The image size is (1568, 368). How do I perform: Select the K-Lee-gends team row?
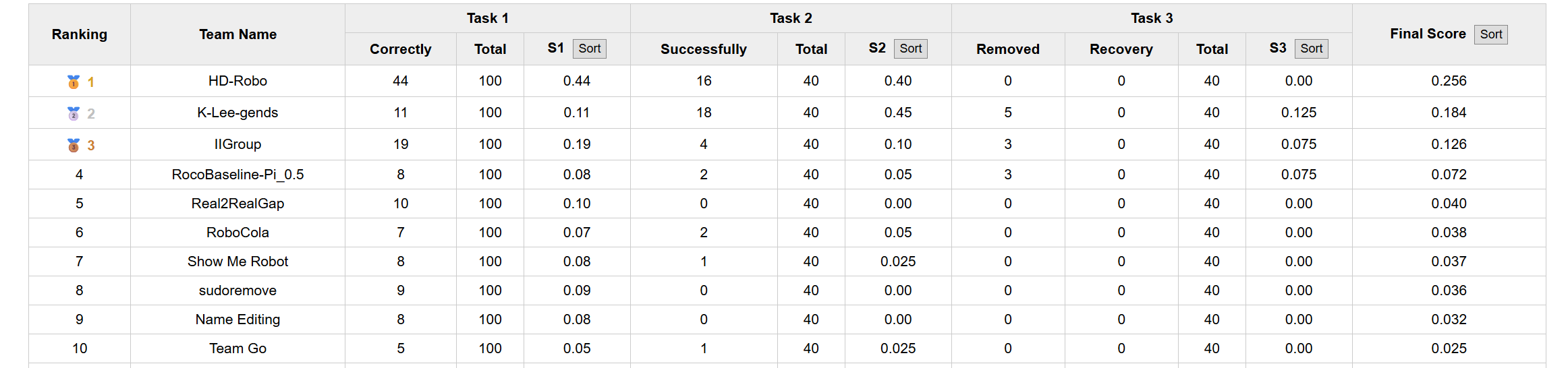point(237,113)
